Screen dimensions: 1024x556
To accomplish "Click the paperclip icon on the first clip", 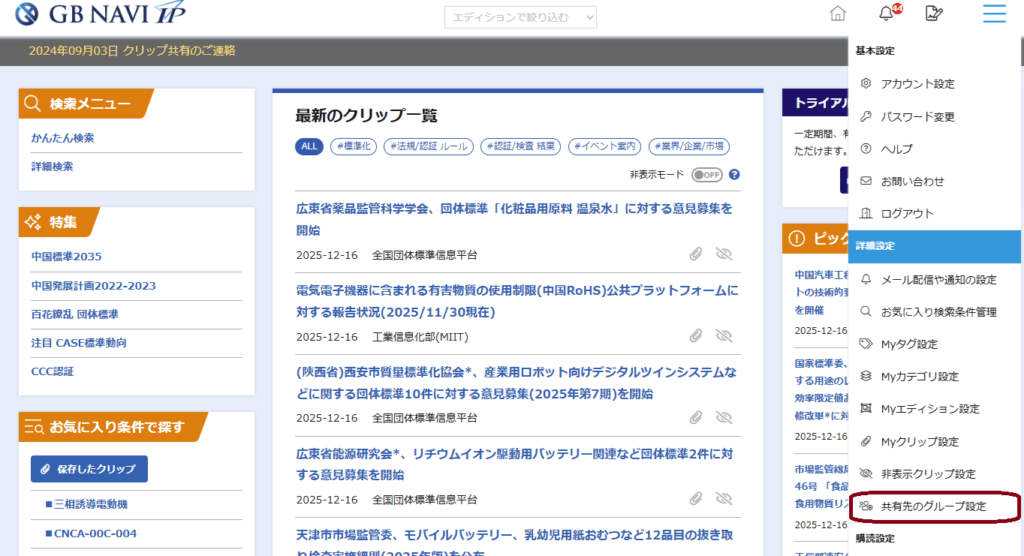I will pyautogui.click(x=696, y=254).
